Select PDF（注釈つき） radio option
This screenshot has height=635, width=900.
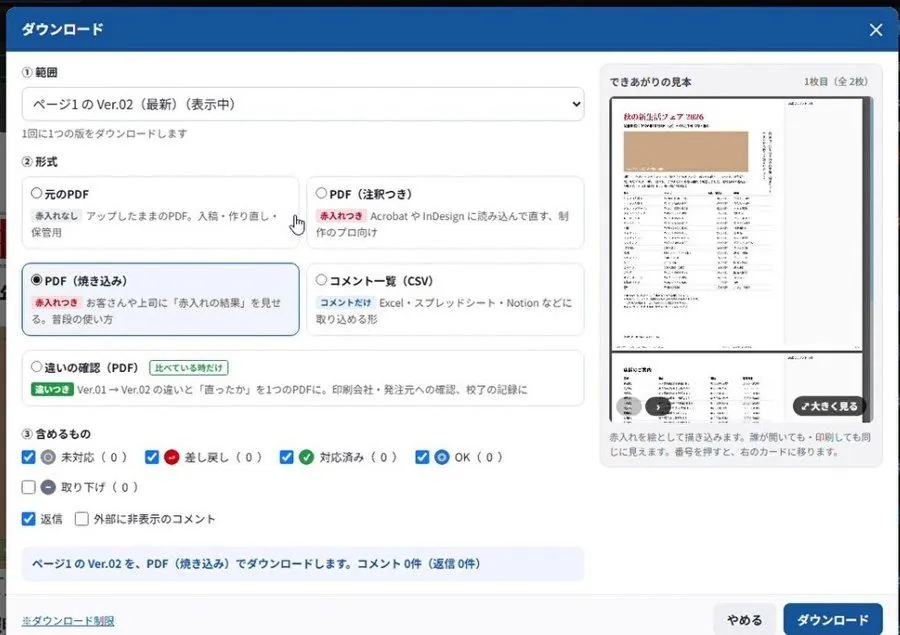pyautogui.click(x=321, y=193)
